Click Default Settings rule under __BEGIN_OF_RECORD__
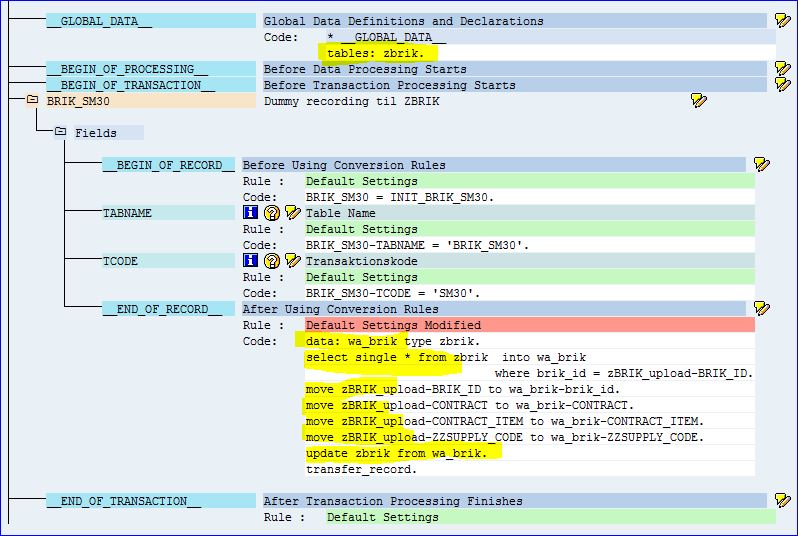The width and height of the screenshot is (798, 536). (530, 181)
